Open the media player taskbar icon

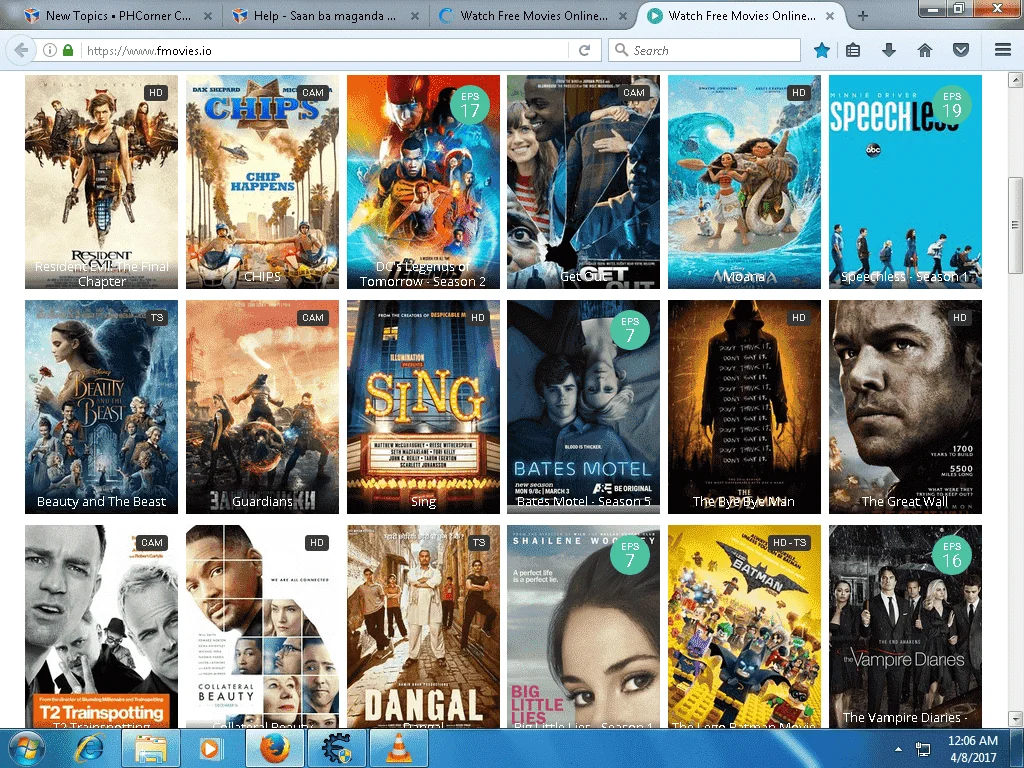click(210, 748)
